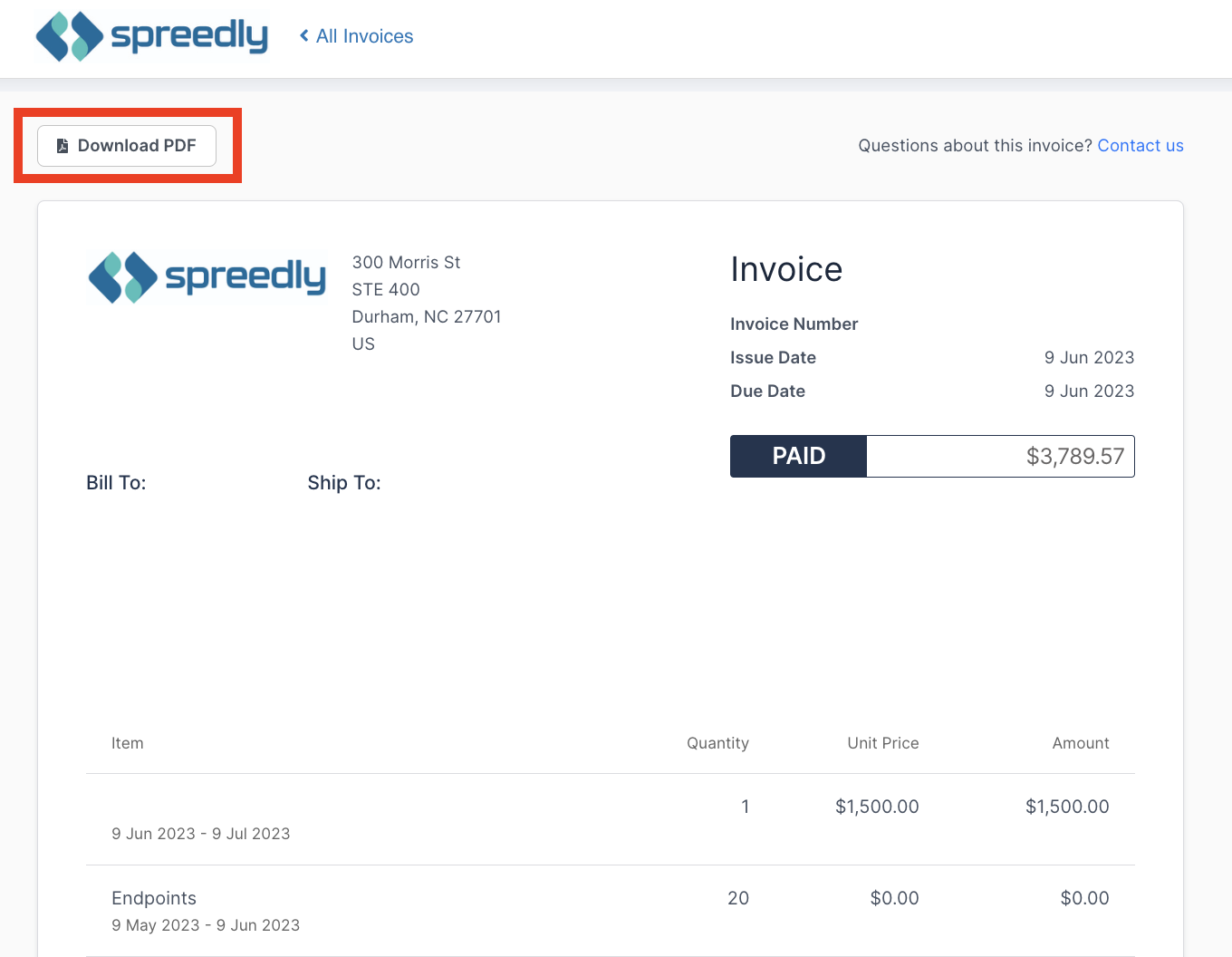Click the back chevron next to All Invoices
Viewport: 1232px width, 957px height.
pos(303,35)
